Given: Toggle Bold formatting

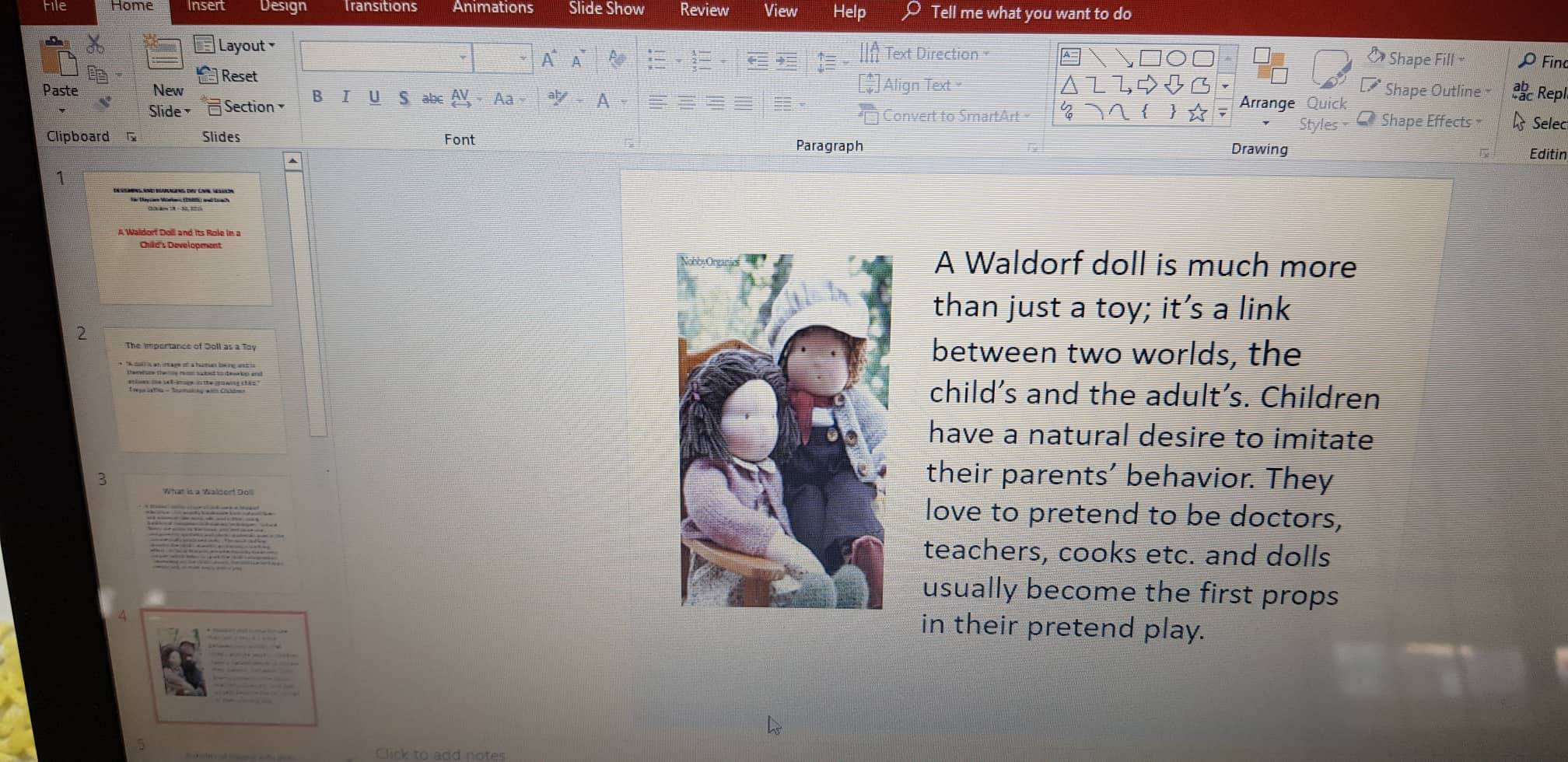Looking at the screenshot, I should coord(317,97).
